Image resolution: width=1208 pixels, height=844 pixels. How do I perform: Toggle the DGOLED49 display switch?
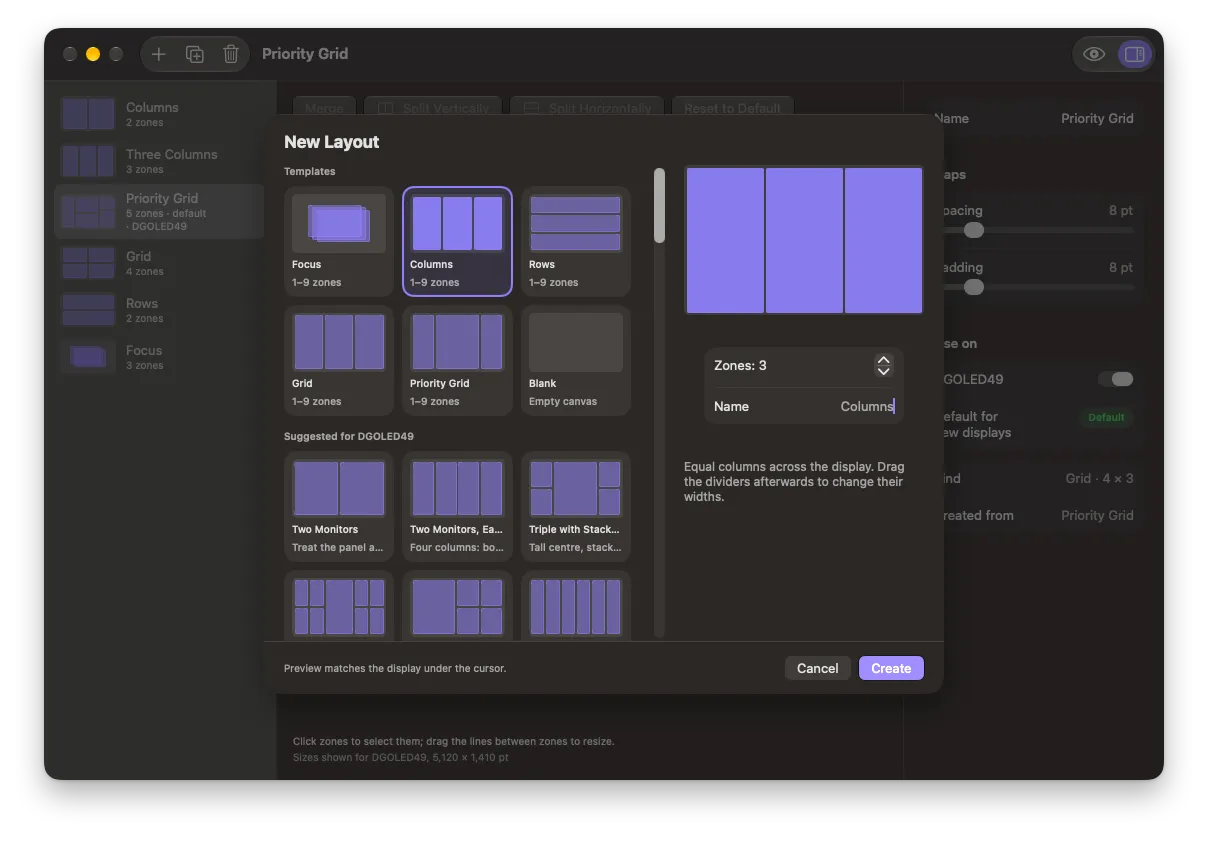[x=1116, y=379]
